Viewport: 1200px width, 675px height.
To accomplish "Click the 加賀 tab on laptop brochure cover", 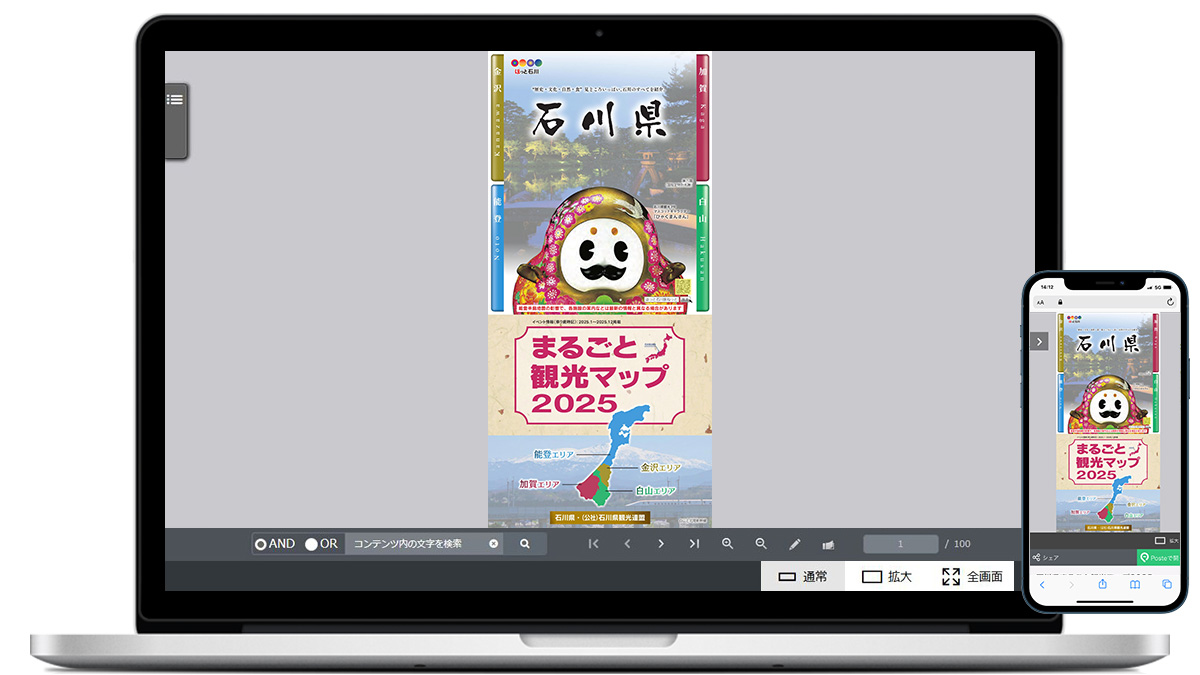I will (703, 118).
